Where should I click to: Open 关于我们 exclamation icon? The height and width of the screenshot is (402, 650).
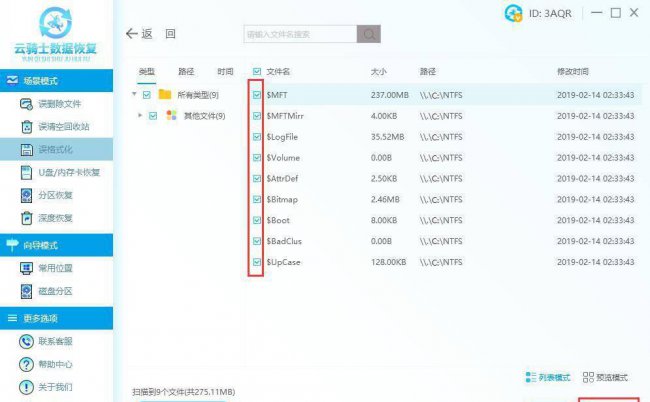click(27, 387)
